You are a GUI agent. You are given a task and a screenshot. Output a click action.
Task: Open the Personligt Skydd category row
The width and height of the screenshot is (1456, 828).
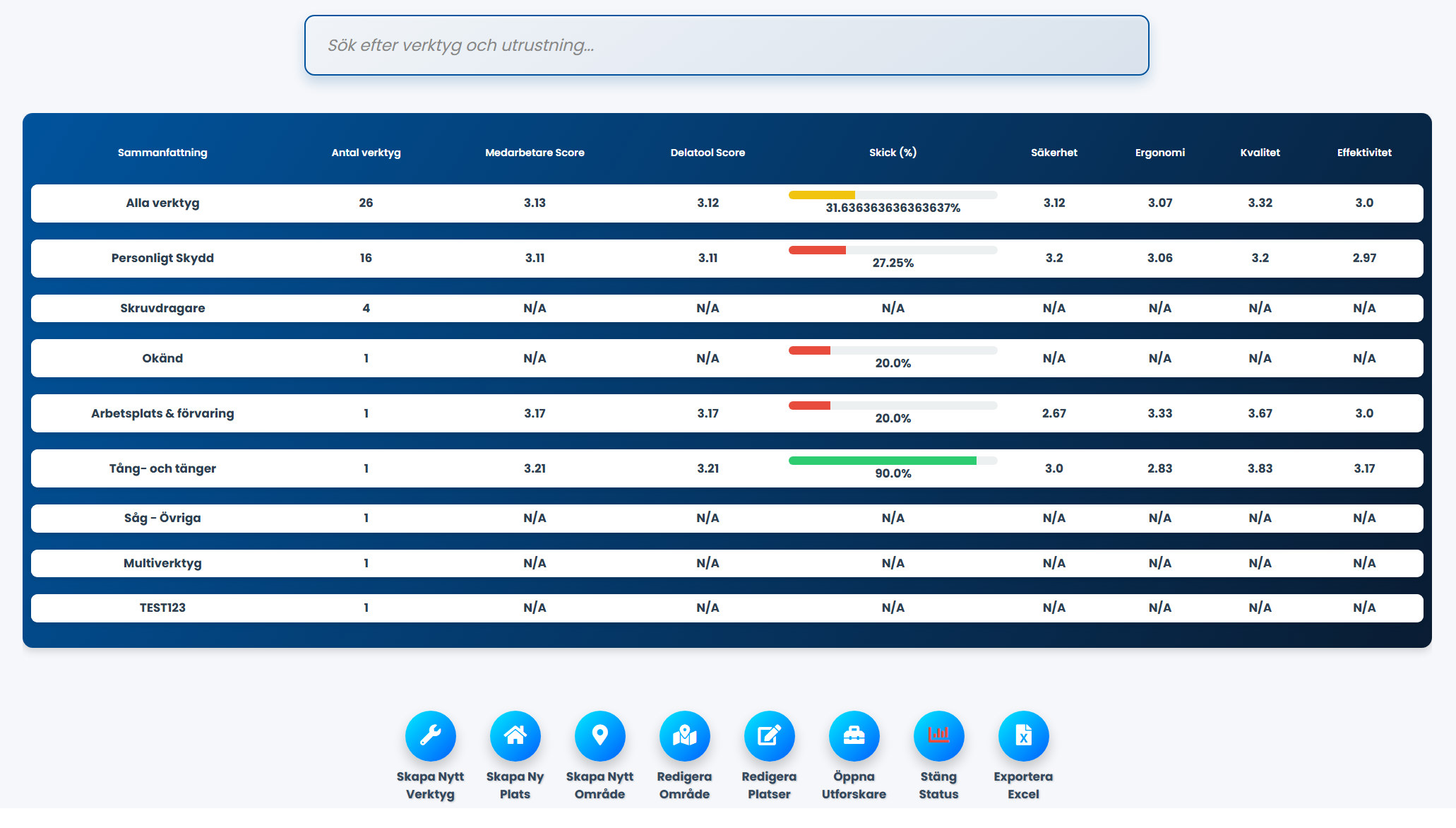[162, 258]
